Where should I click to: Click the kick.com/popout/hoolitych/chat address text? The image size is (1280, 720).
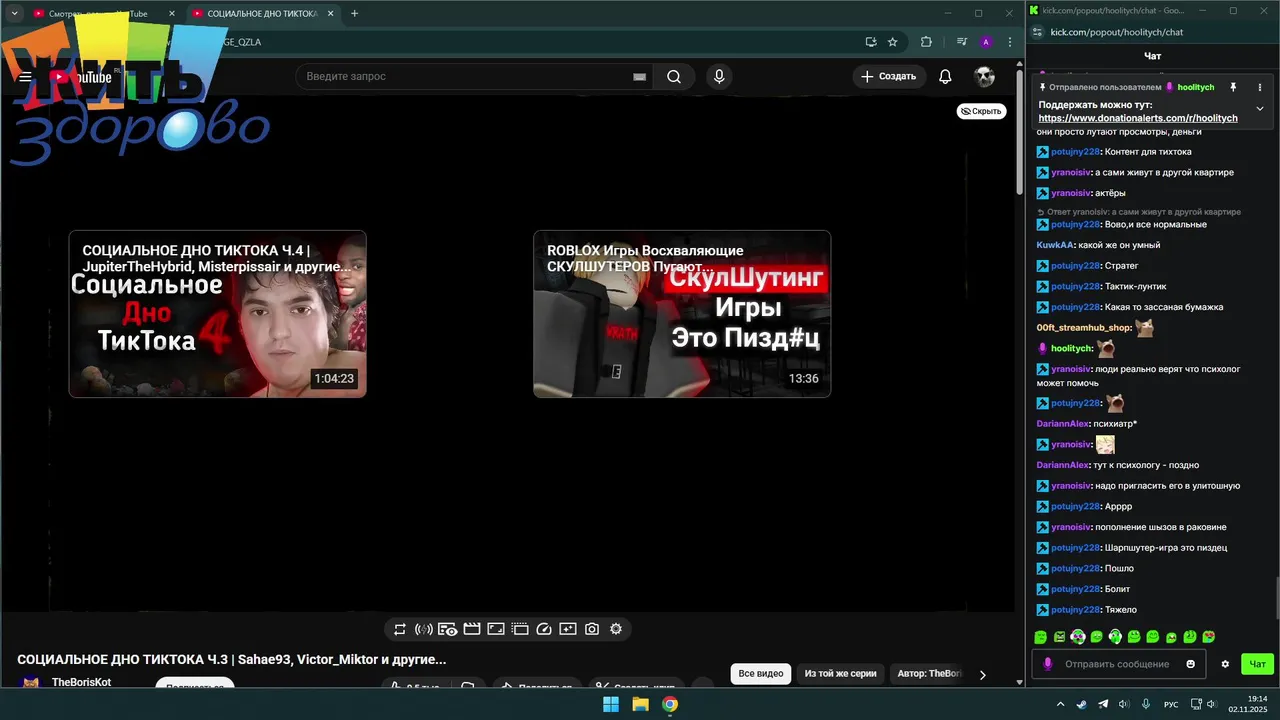[x=1117, y=32]
